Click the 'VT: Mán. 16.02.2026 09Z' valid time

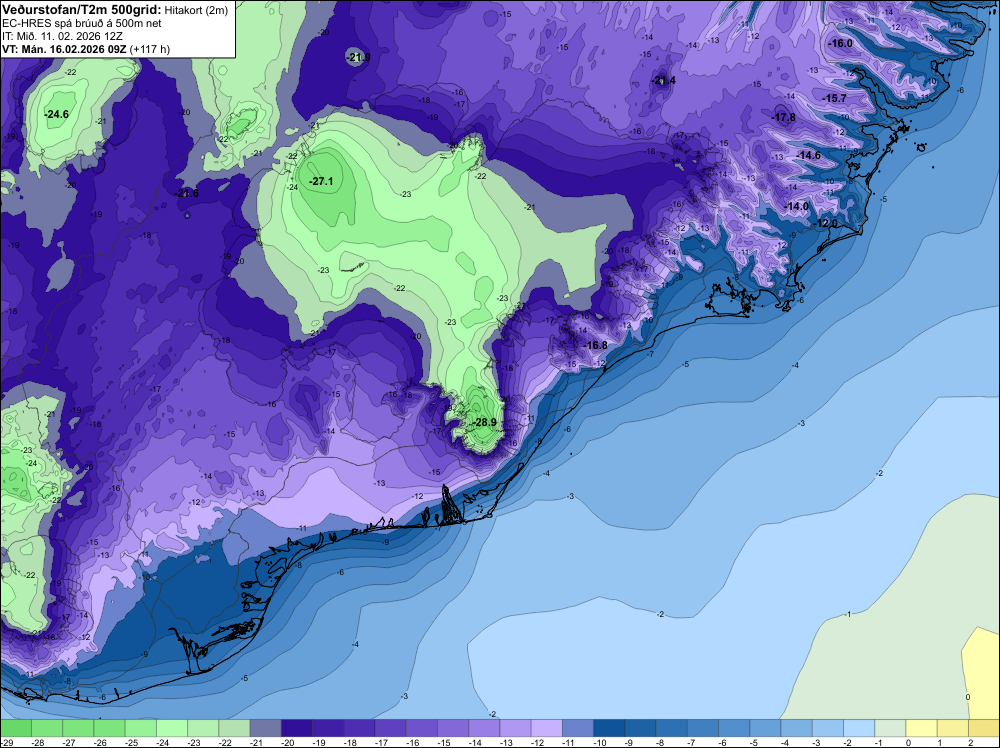(x=64, y=49)
